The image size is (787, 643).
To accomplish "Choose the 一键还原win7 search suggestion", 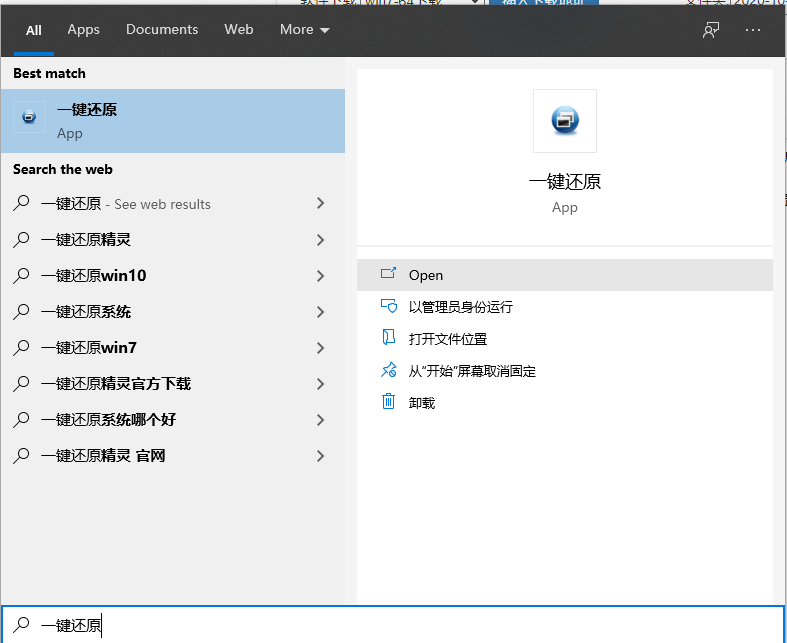I will 89,348.
